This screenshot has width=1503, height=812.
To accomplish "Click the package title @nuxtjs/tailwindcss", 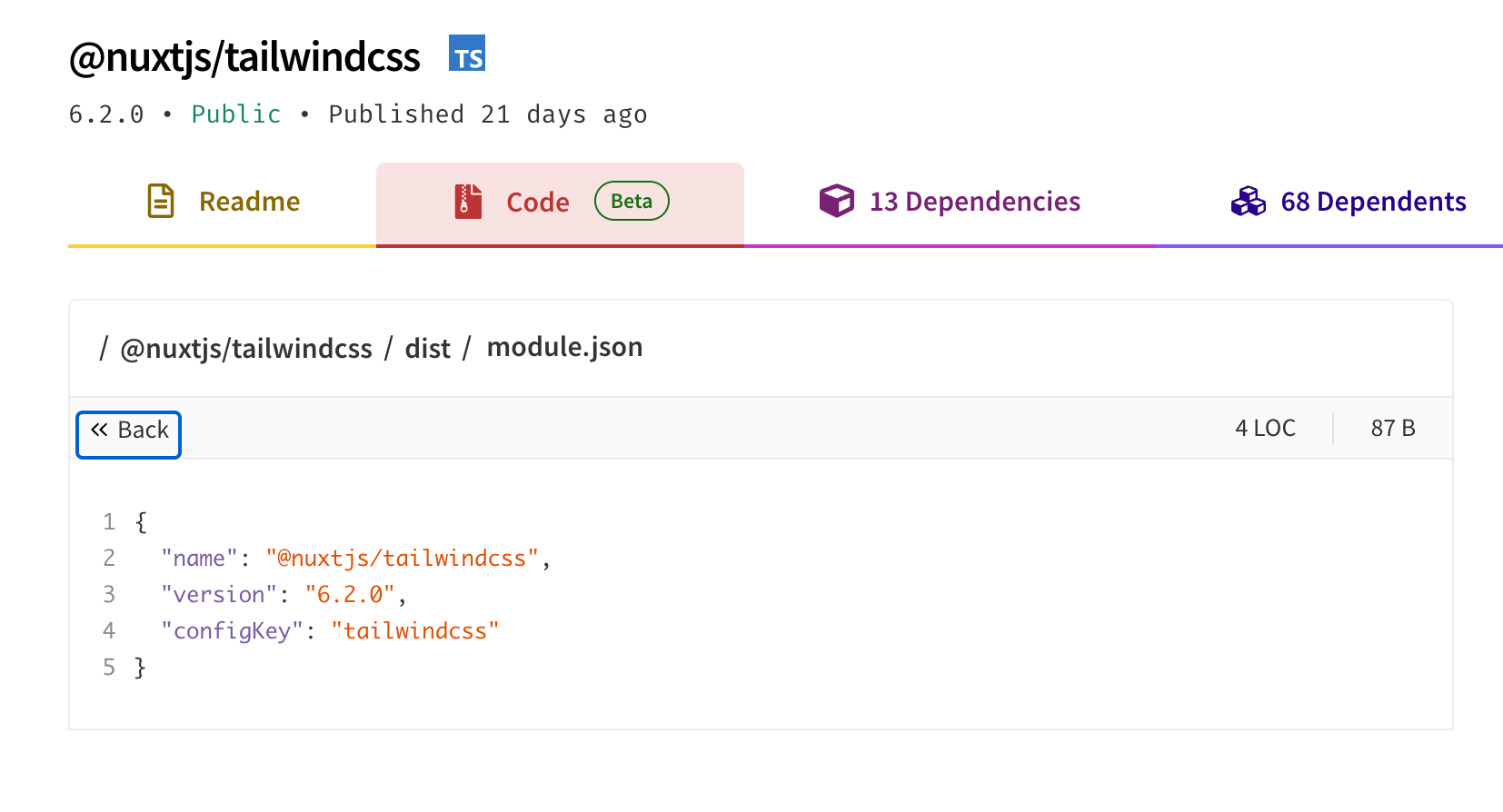I will coord(244,56).
